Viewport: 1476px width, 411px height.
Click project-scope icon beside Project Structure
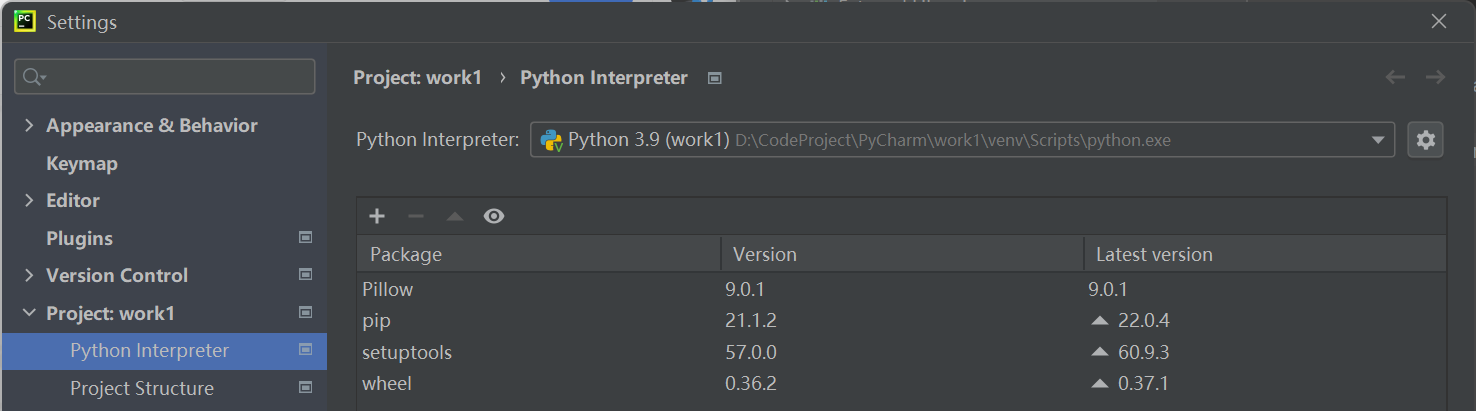[306, 388]
